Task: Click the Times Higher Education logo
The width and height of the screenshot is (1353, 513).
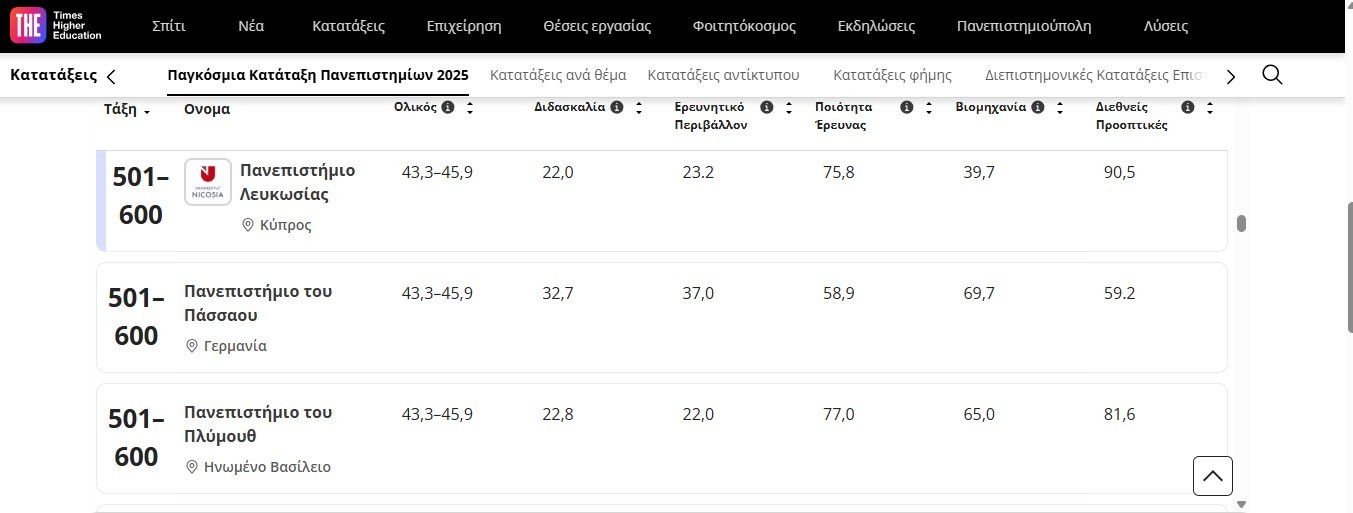Action: point(56,26)
